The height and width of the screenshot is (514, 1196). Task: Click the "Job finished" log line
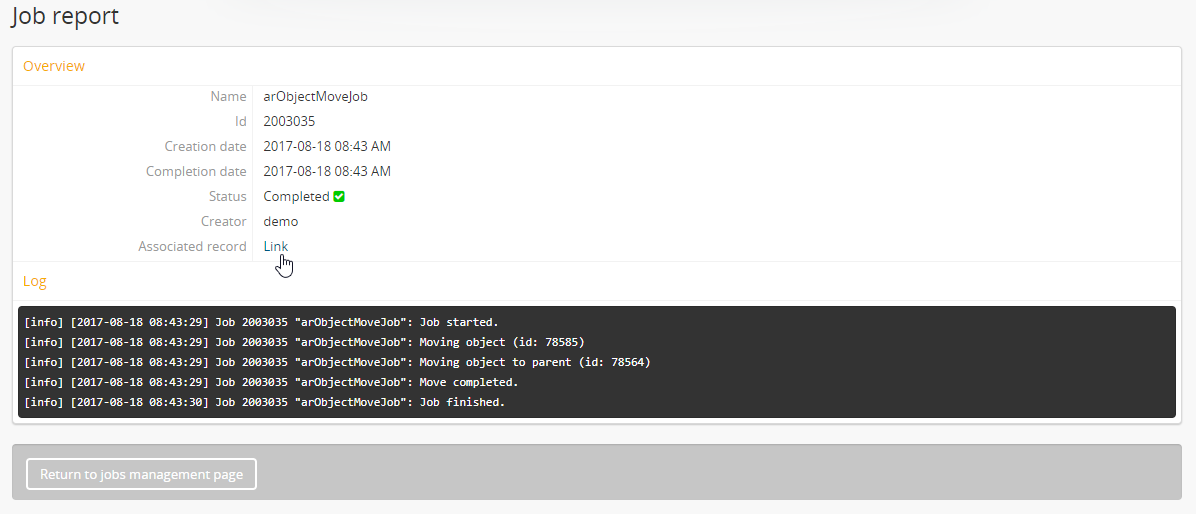264,402
